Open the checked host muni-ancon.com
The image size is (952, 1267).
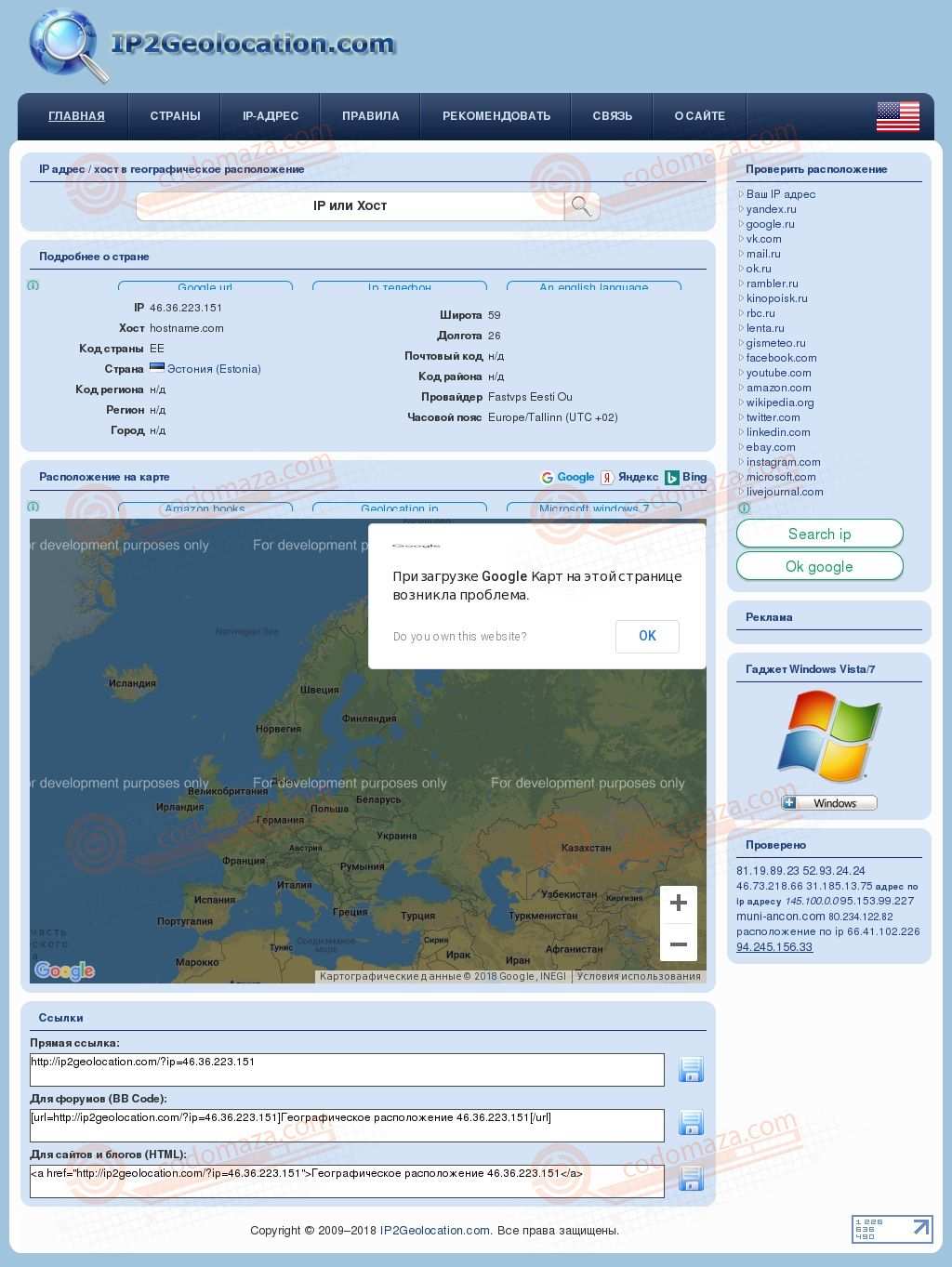(x=781, y=917)
